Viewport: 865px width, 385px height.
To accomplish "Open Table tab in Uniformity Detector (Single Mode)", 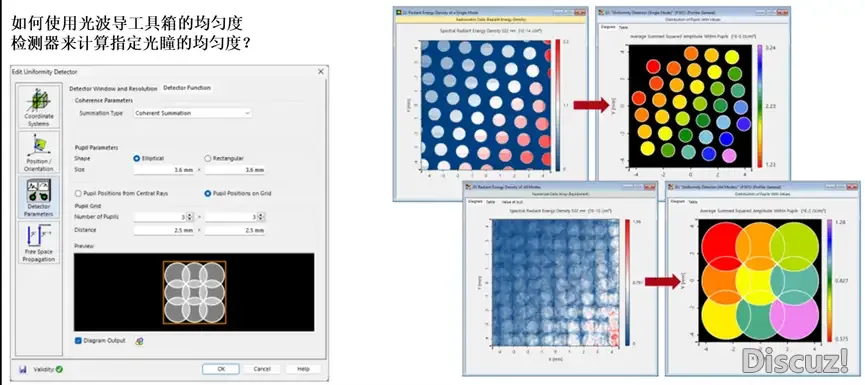I will click(x=623, y=27).
